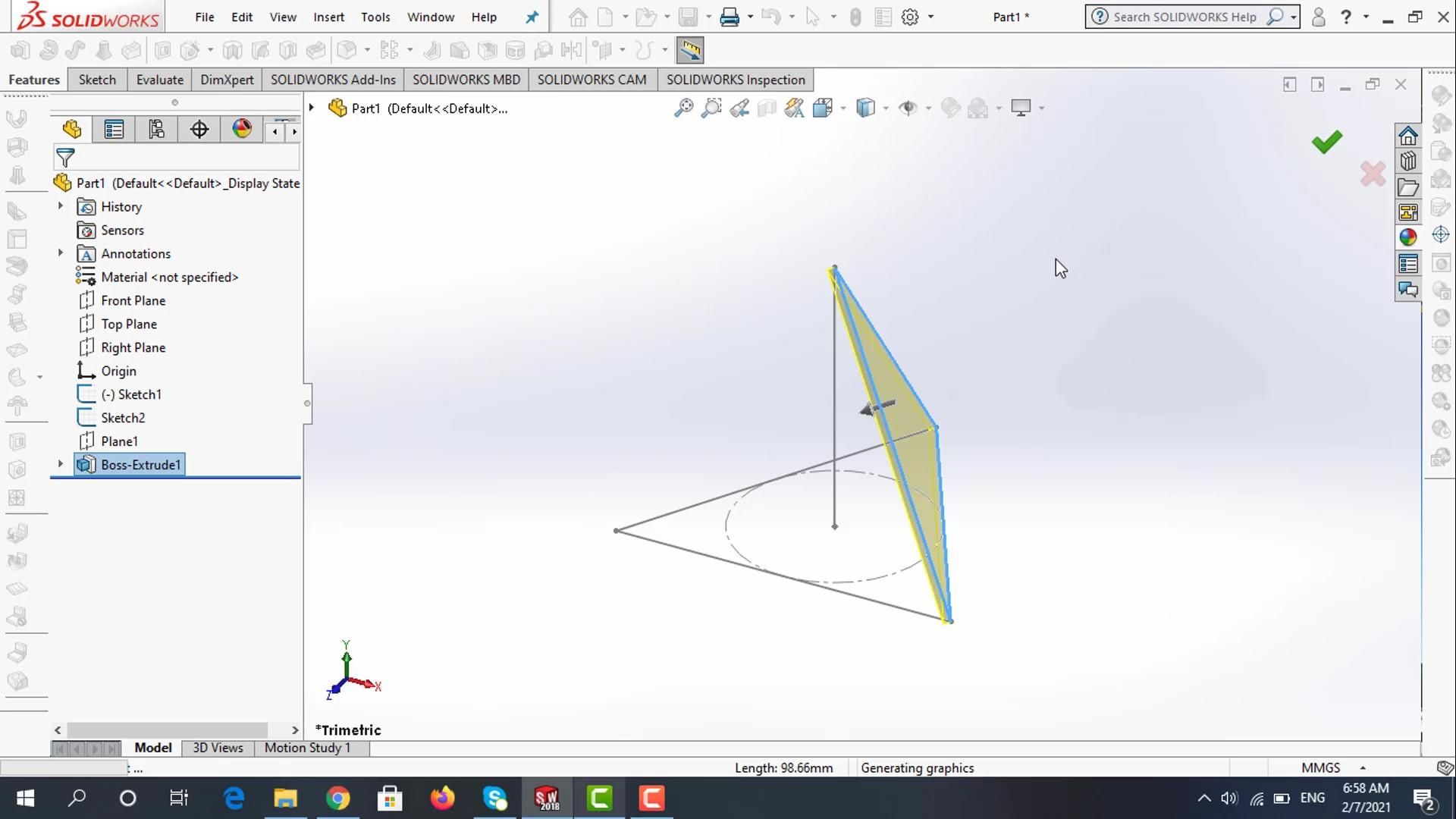Click Zoom to Fit magnifier icon
Viewport: 1456px width, 819px height.
coord(683,108)
